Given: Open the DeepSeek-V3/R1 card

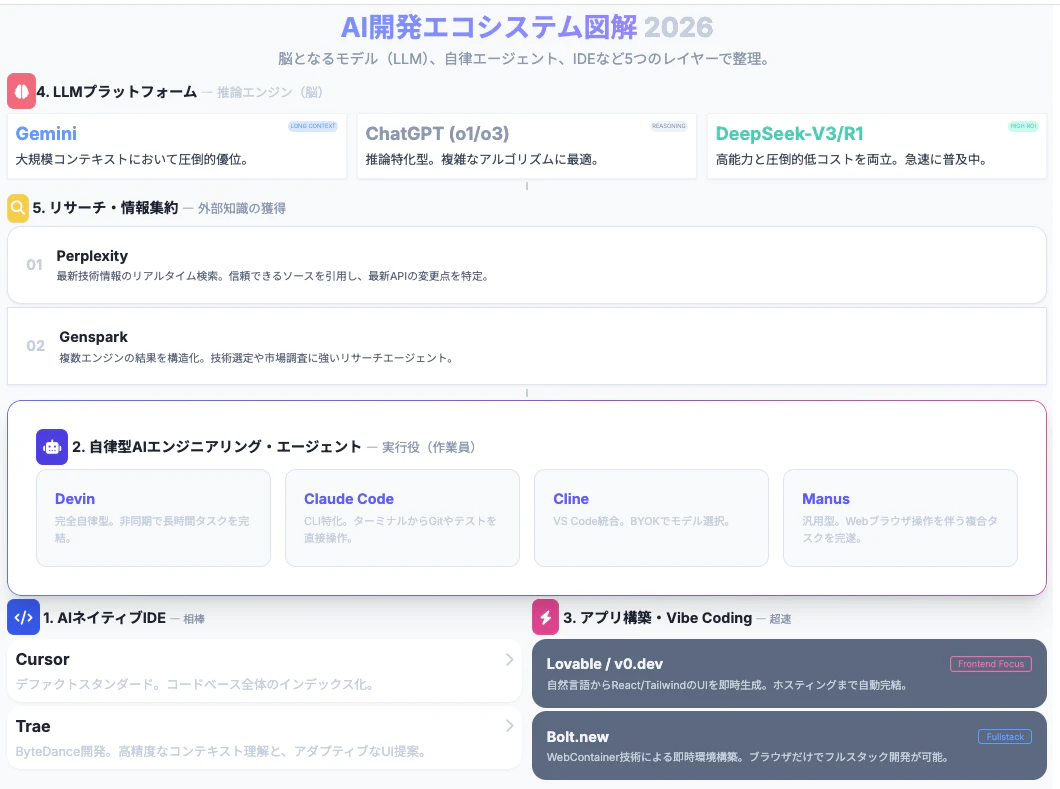Looking at the screenshot, I should [x=877, y=146].
